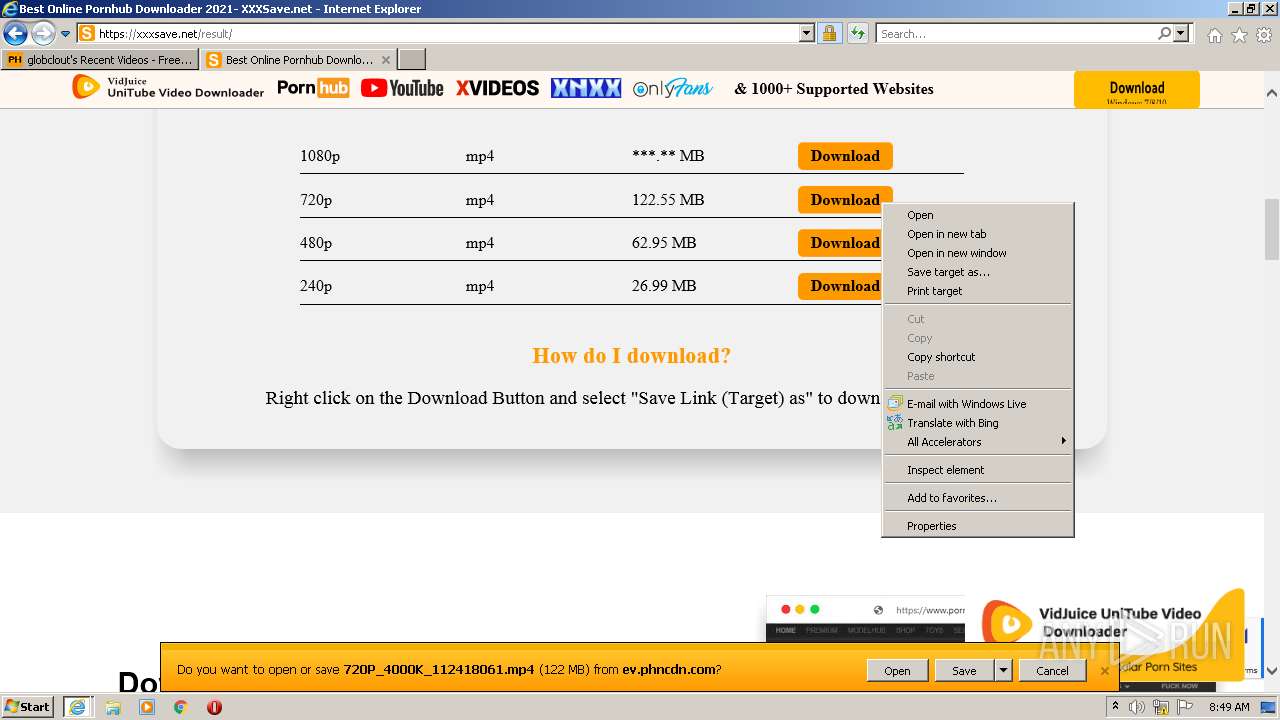1280x720 pixels.
Task: Show hidden system tray icons
Action: 1115,707
